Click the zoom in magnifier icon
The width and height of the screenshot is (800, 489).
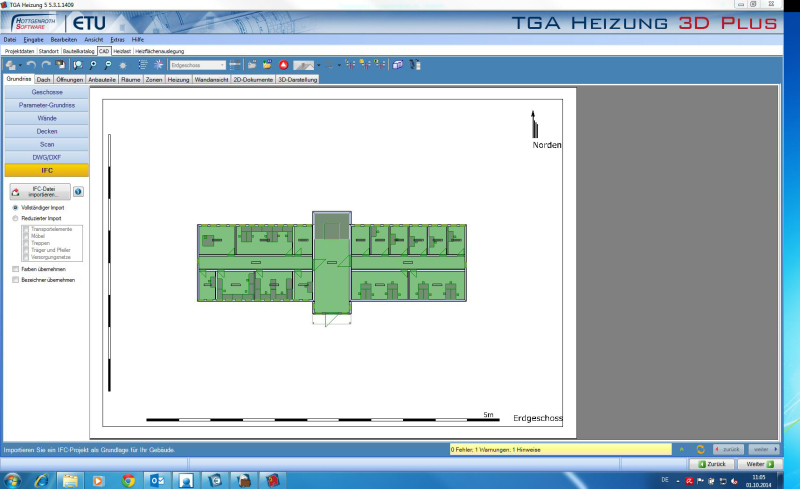pos(93,65)
